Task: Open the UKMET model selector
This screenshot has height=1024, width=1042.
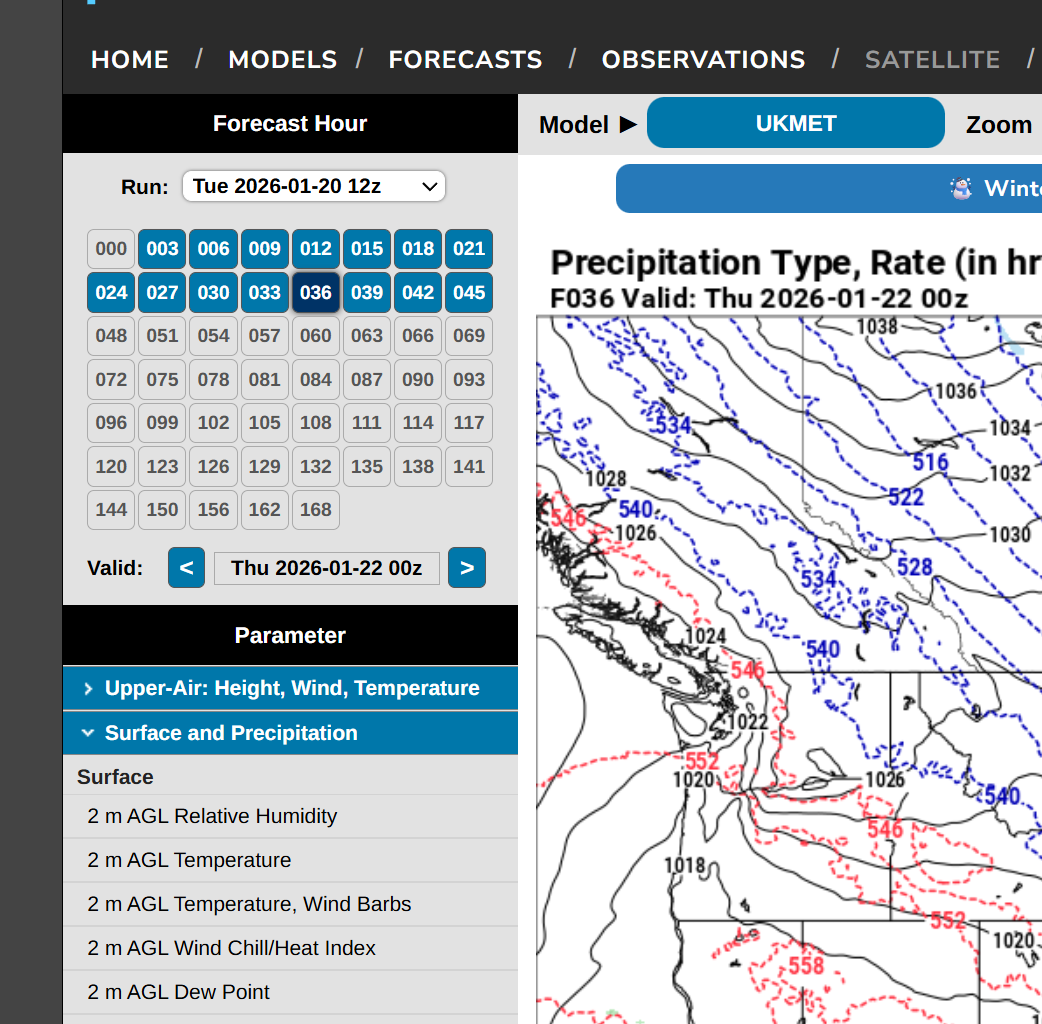Action: [795, 123]
